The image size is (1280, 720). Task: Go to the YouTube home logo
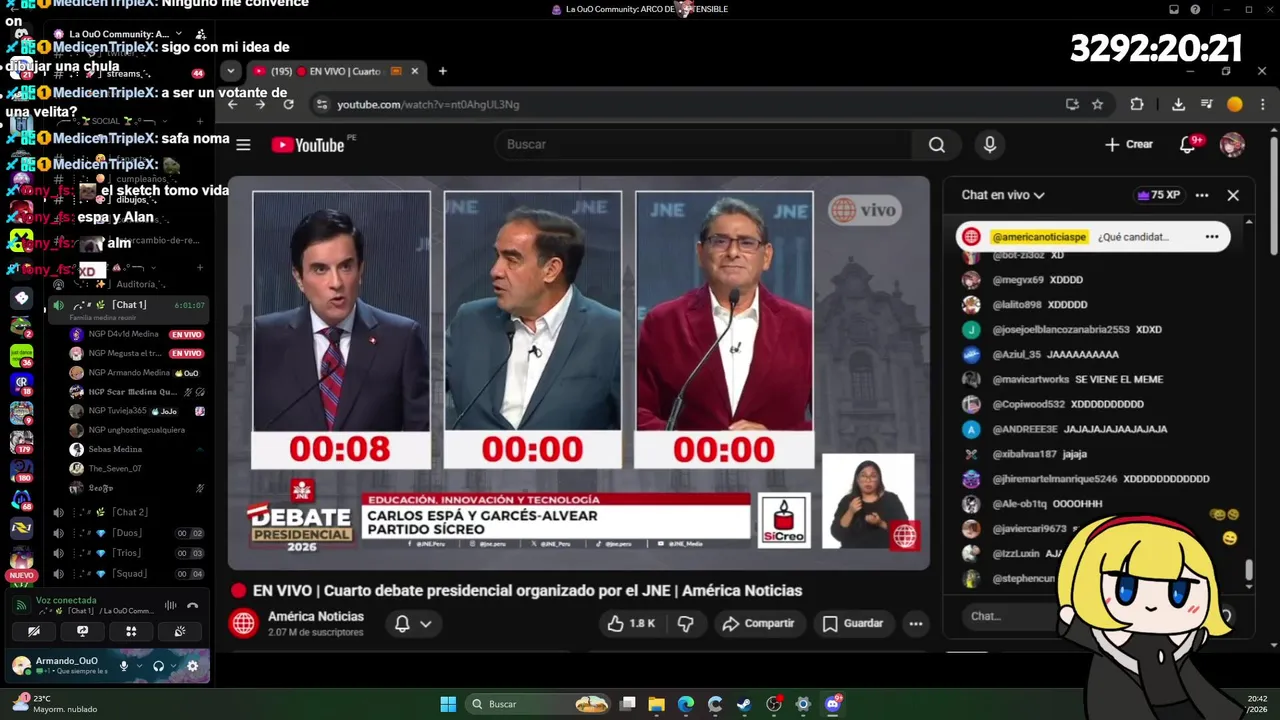coord(308,145)
